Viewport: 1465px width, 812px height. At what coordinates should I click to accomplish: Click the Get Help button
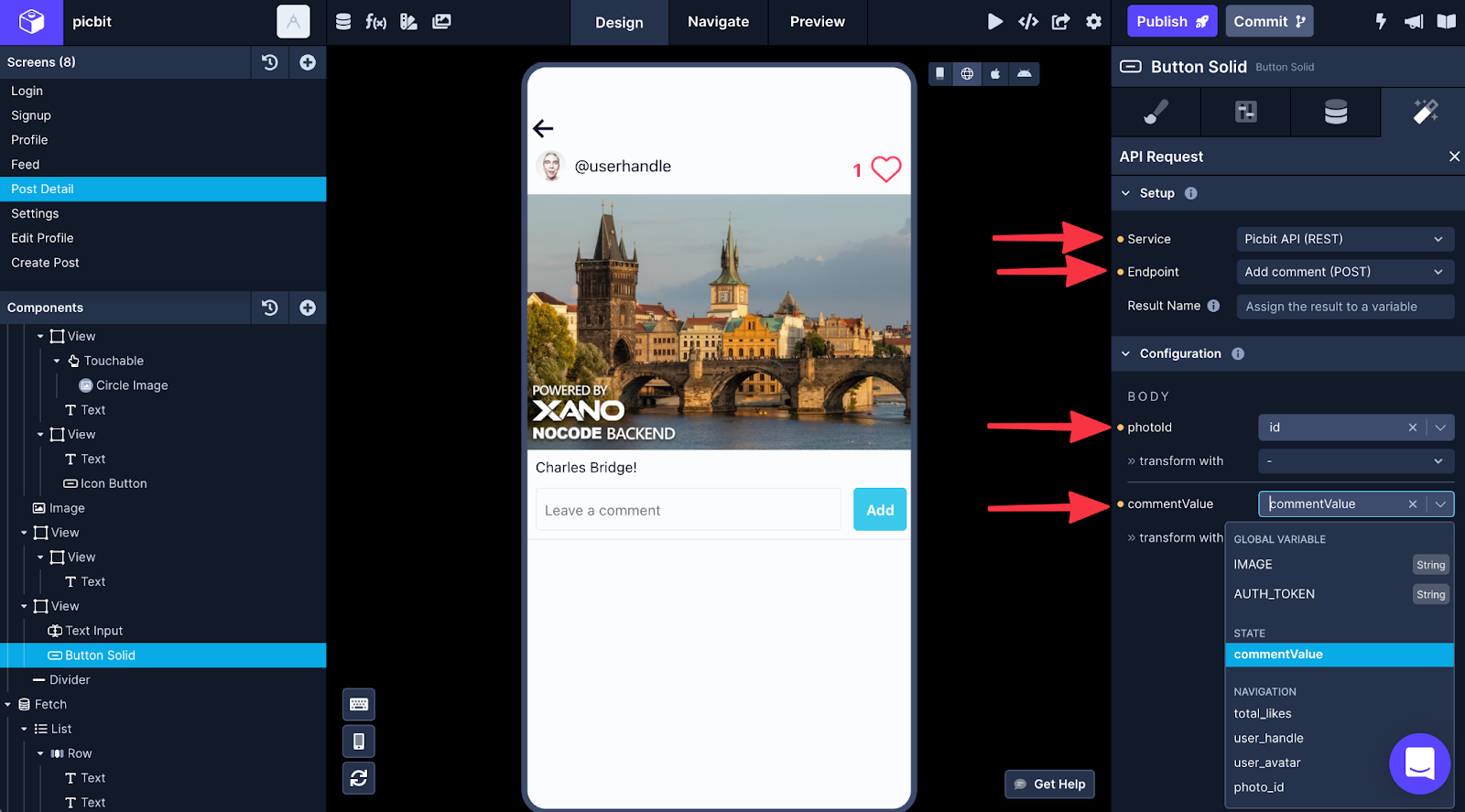click(1049, 785)
